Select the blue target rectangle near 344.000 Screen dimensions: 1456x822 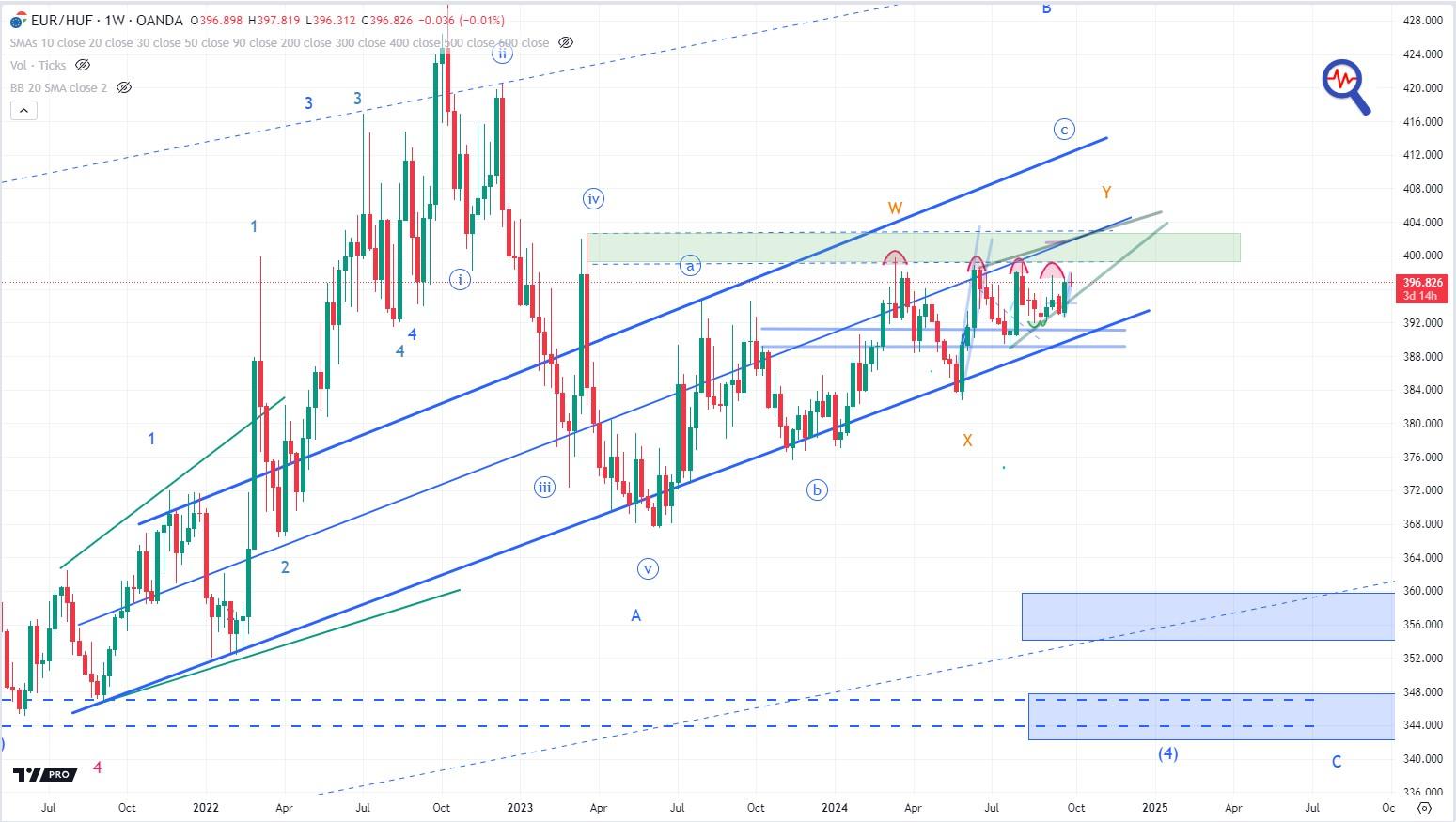[1212, 717]
